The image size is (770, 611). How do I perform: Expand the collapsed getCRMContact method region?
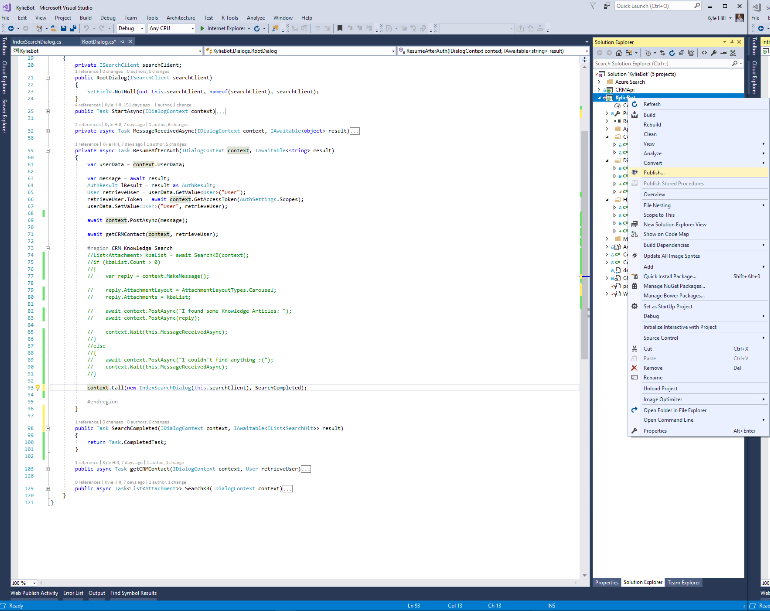[50, 467]
